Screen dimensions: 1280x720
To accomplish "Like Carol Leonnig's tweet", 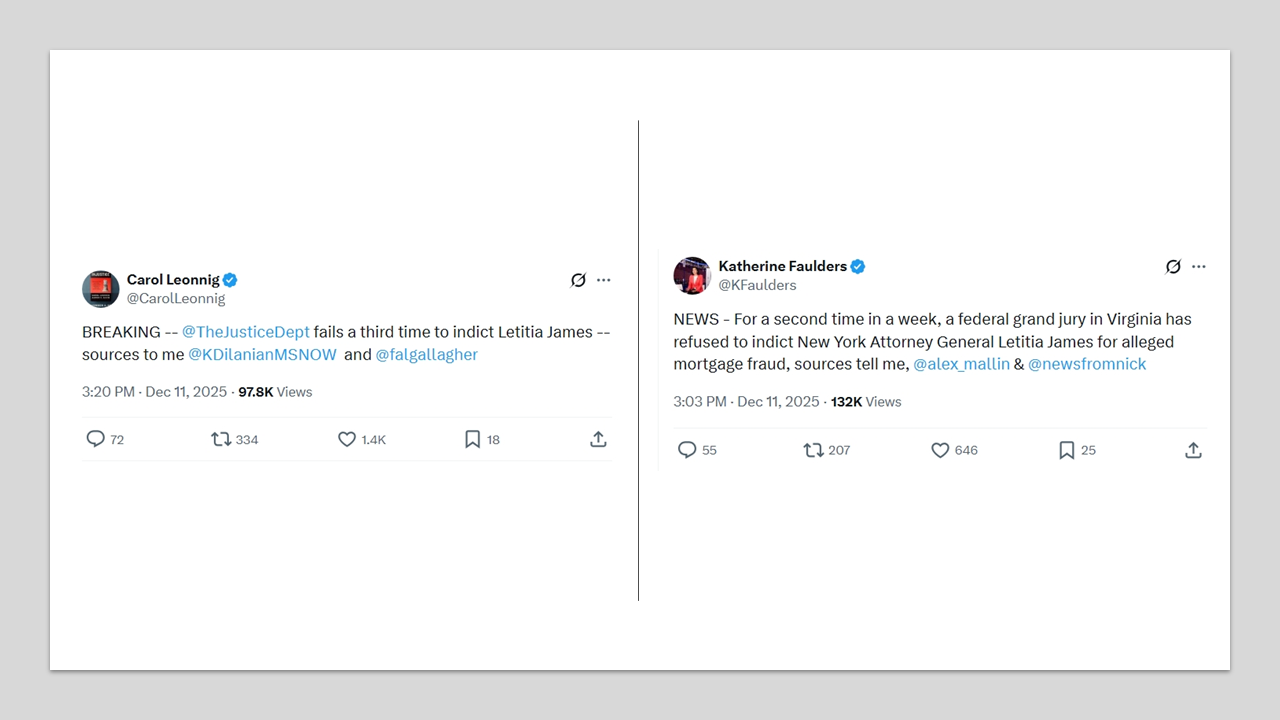I will click(347, 439).
